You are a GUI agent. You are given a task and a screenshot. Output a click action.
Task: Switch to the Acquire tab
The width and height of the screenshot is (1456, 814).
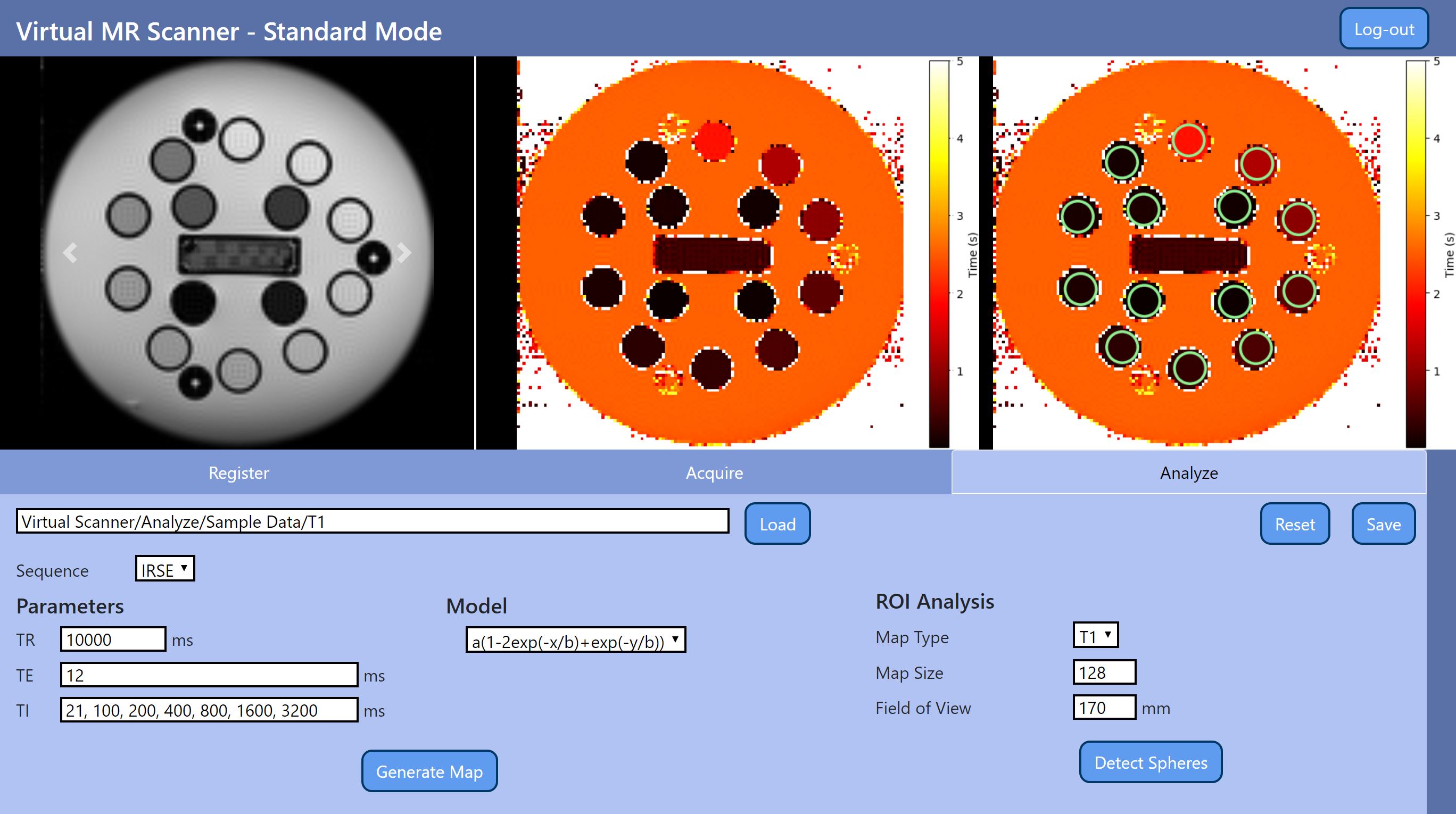pos(714,473)
